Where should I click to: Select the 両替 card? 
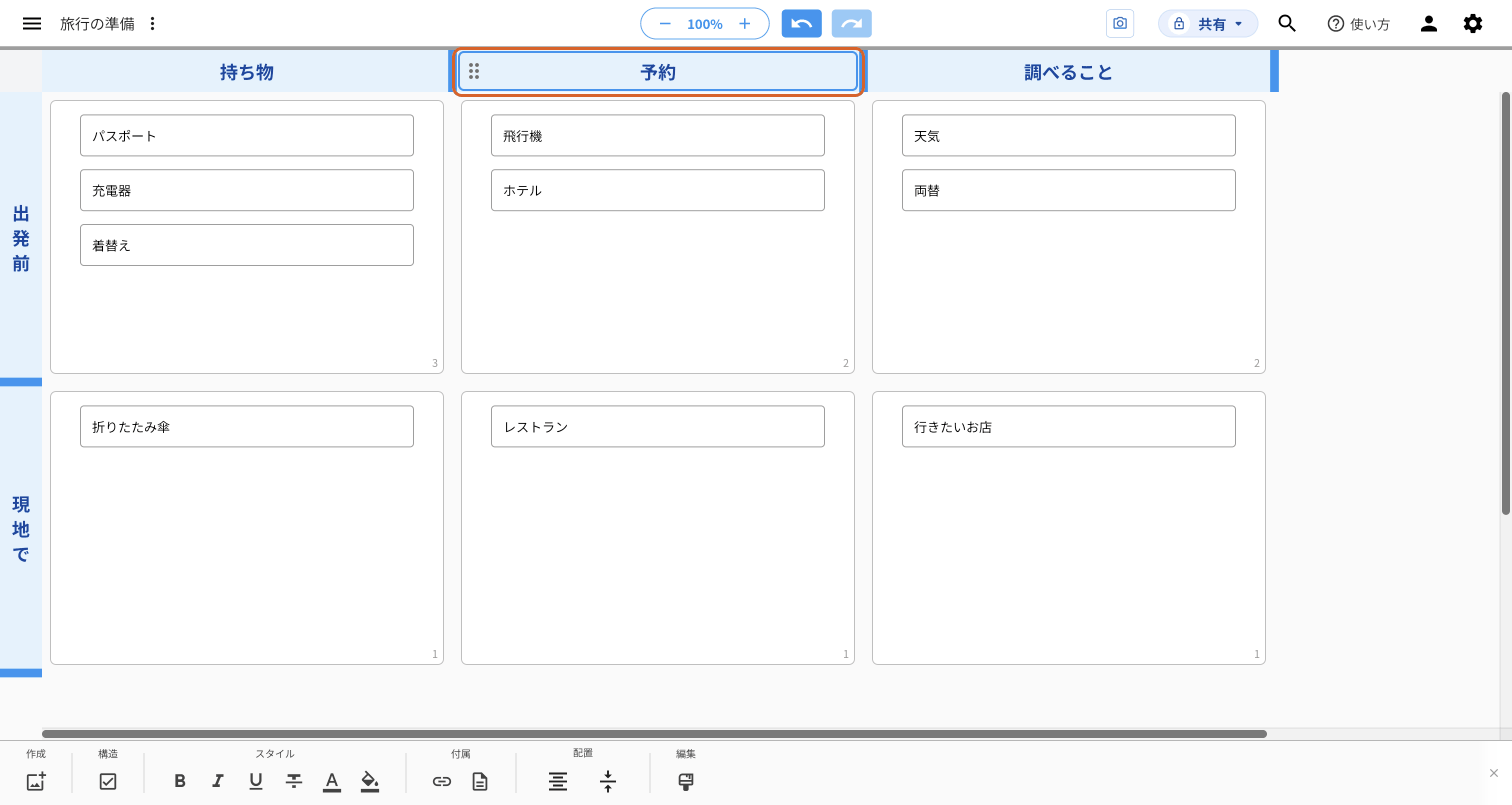1069,190
